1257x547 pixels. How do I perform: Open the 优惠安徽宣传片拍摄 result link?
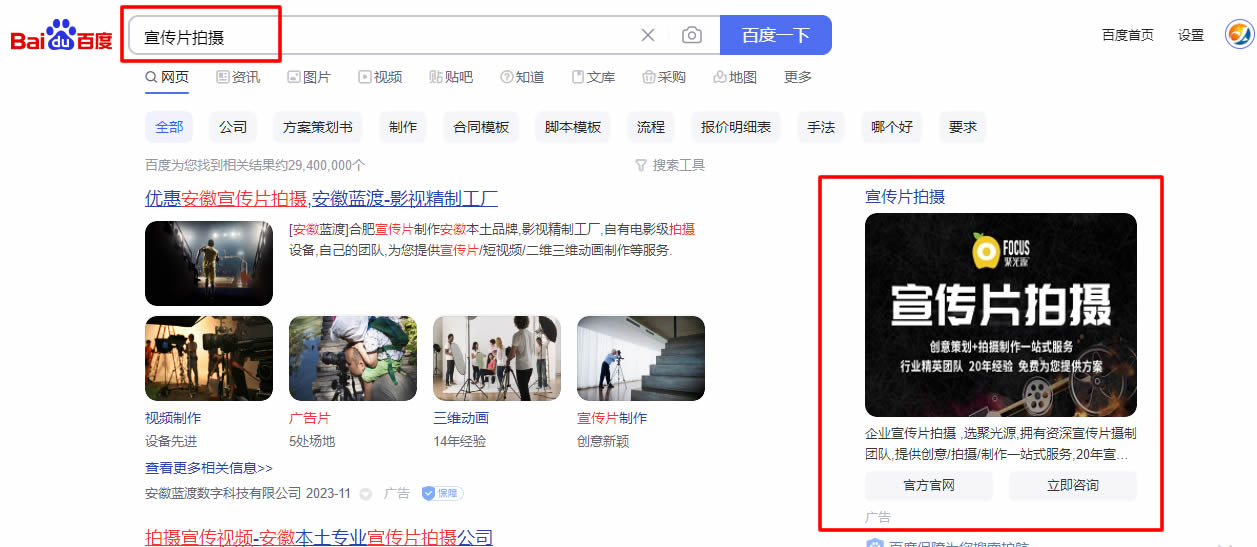(x=321, y=198)
